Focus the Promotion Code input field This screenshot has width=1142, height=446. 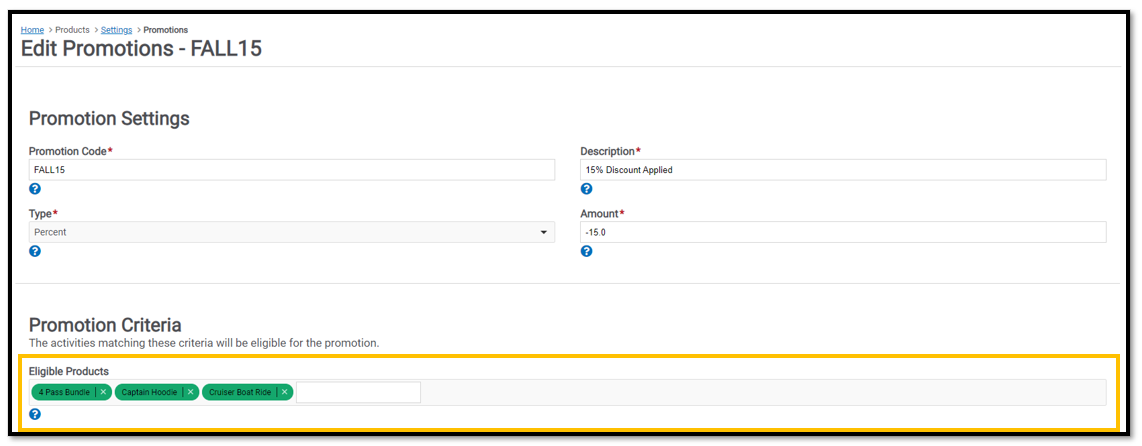click(291, 170)
